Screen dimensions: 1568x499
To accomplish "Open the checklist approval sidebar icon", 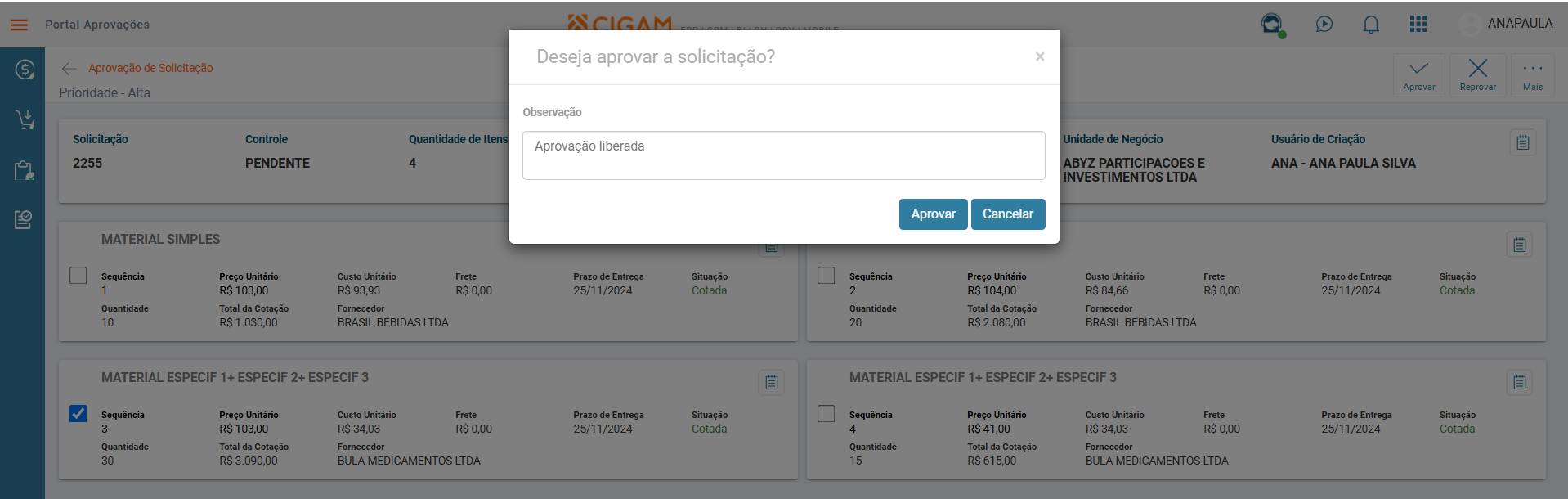I will (x=25, y=220).
